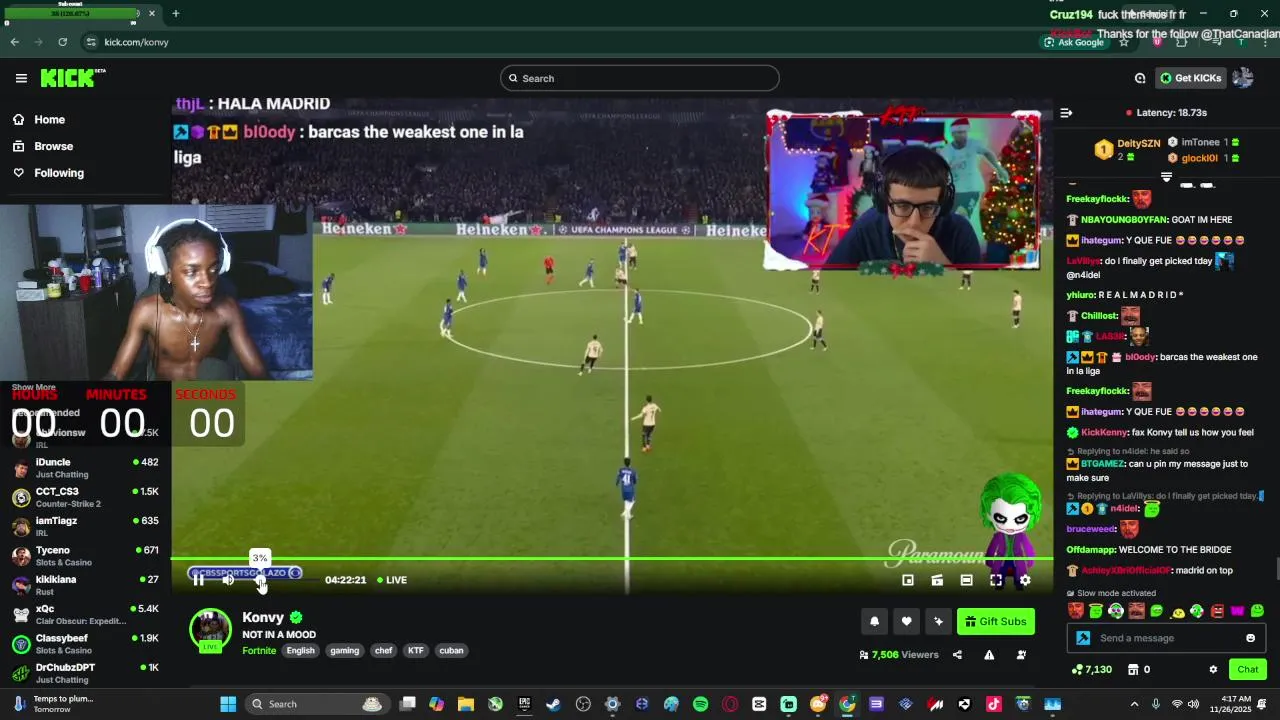The width and height of the screenshot is (1280, 720).
Task: Mute the stream volume
Action: [x=228, y=580]
